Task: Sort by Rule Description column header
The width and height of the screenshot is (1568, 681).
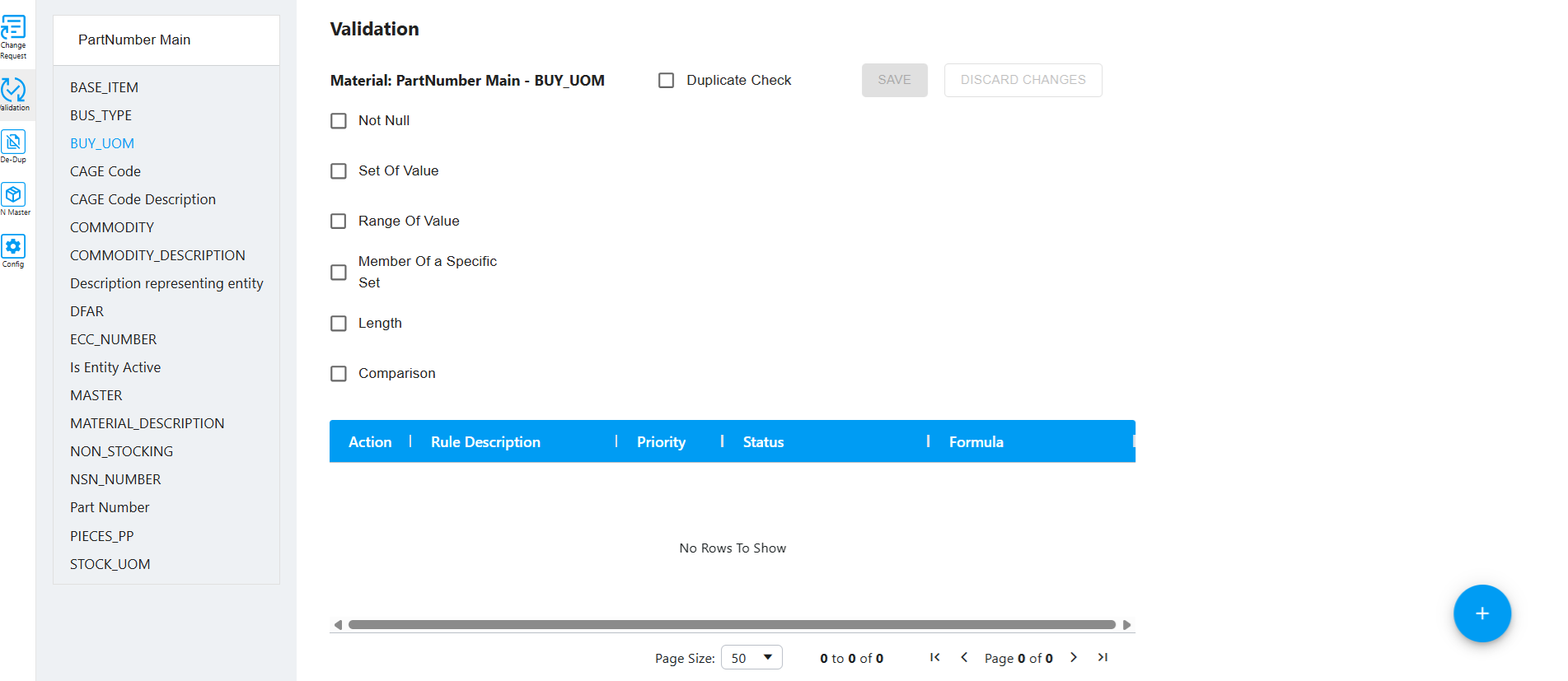Action: point(485,442)
